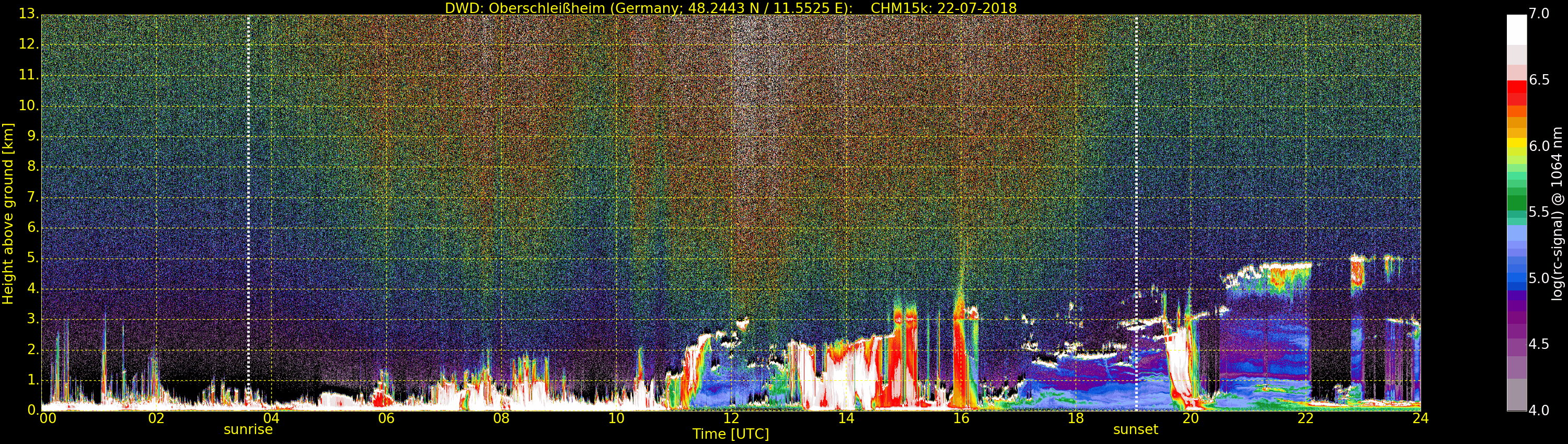Click the sunrise label below the time axis
Viewport: 1568px width, 444px height.
coord(248,429)
